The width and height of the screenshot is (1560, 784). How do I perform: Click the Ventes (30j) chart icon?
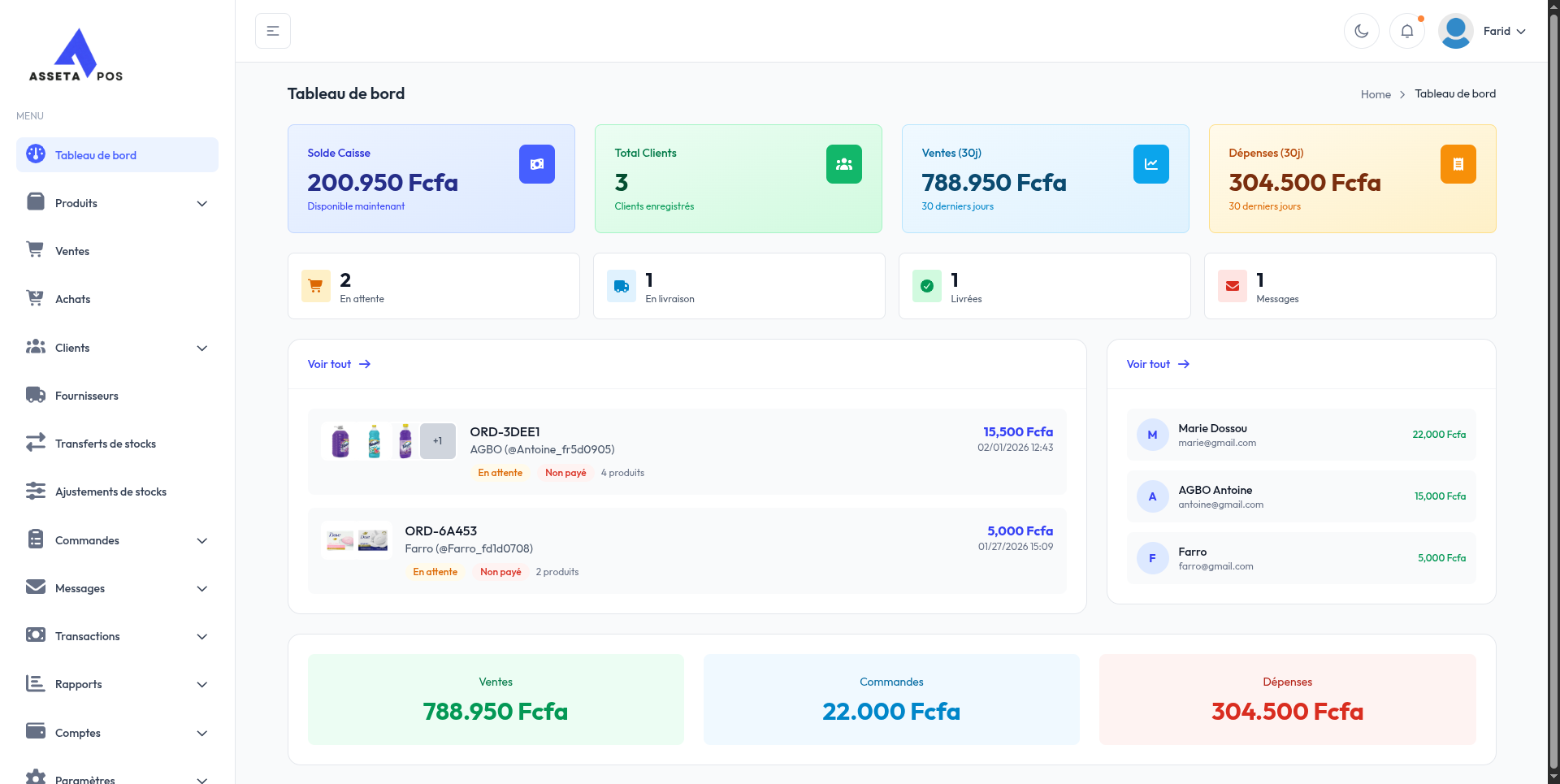click(1151, 163)
